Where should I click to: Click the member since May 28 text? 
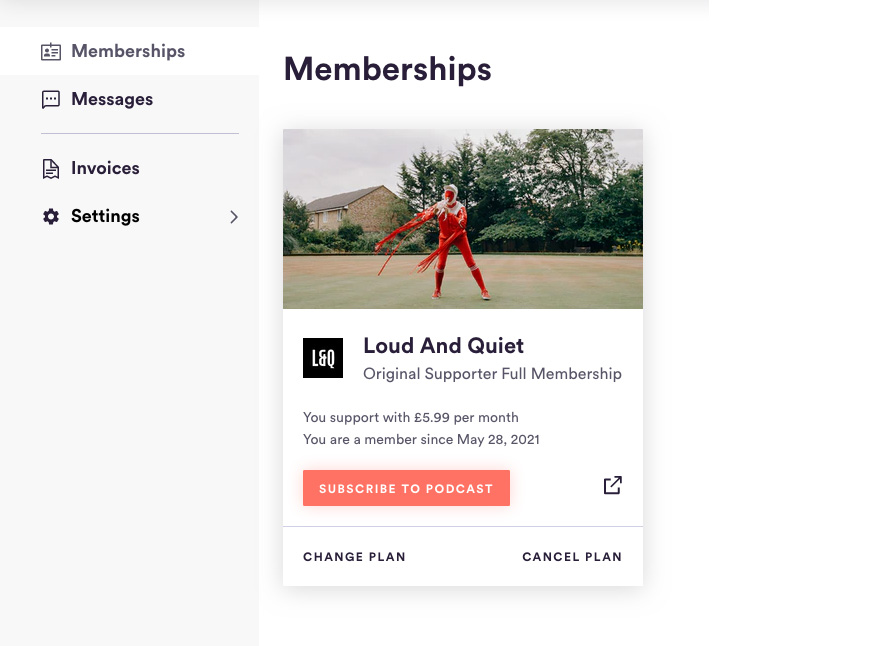pyautogui.click(x=421, y=439)
